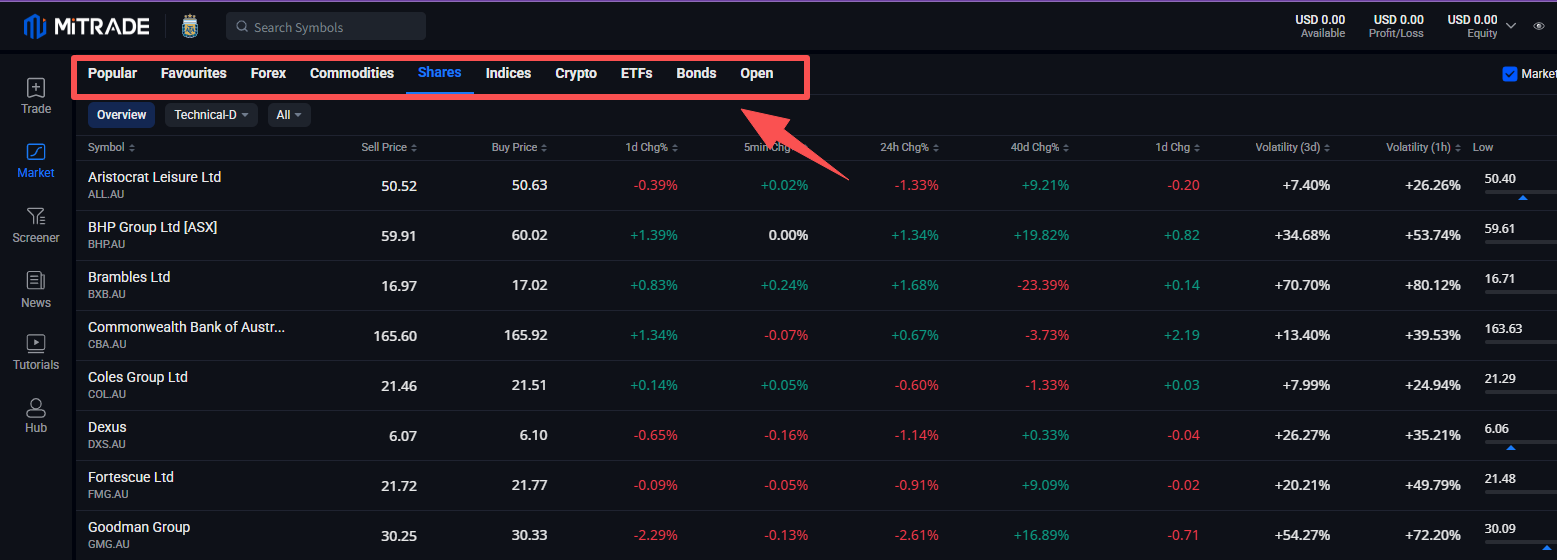Click Fortescue buy price 21.77
Screen dimensions: 1557x560
(x=529, y=486)
